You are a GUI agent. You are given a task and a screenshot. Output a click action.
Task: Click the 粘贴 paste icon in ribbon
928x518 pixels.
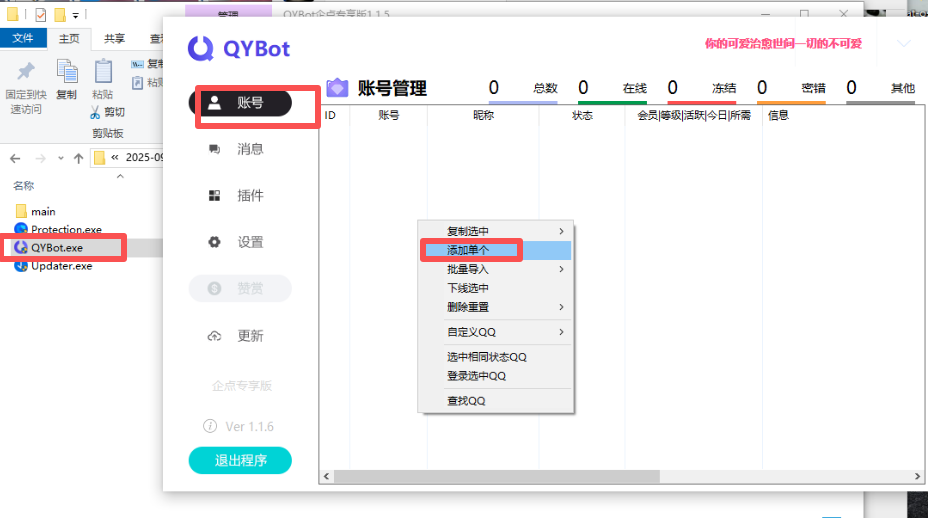(103, 72)
